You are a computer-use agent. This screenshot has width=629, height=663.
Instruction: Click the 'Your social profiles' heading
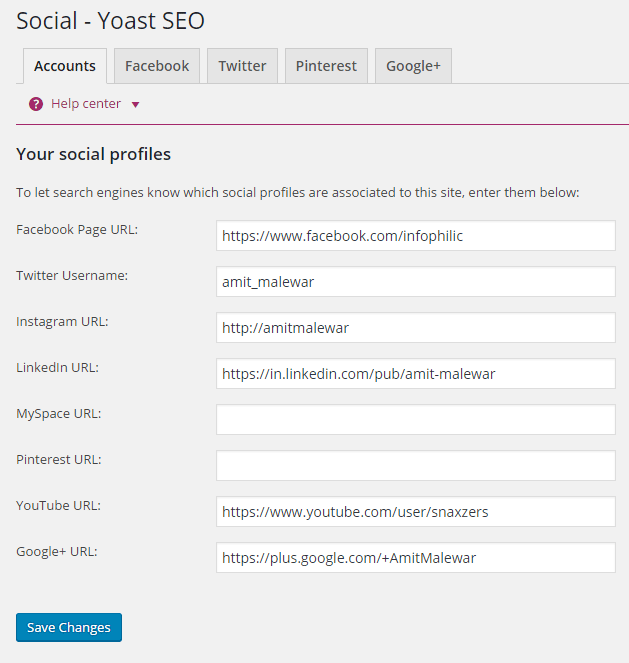coord(93,154)
